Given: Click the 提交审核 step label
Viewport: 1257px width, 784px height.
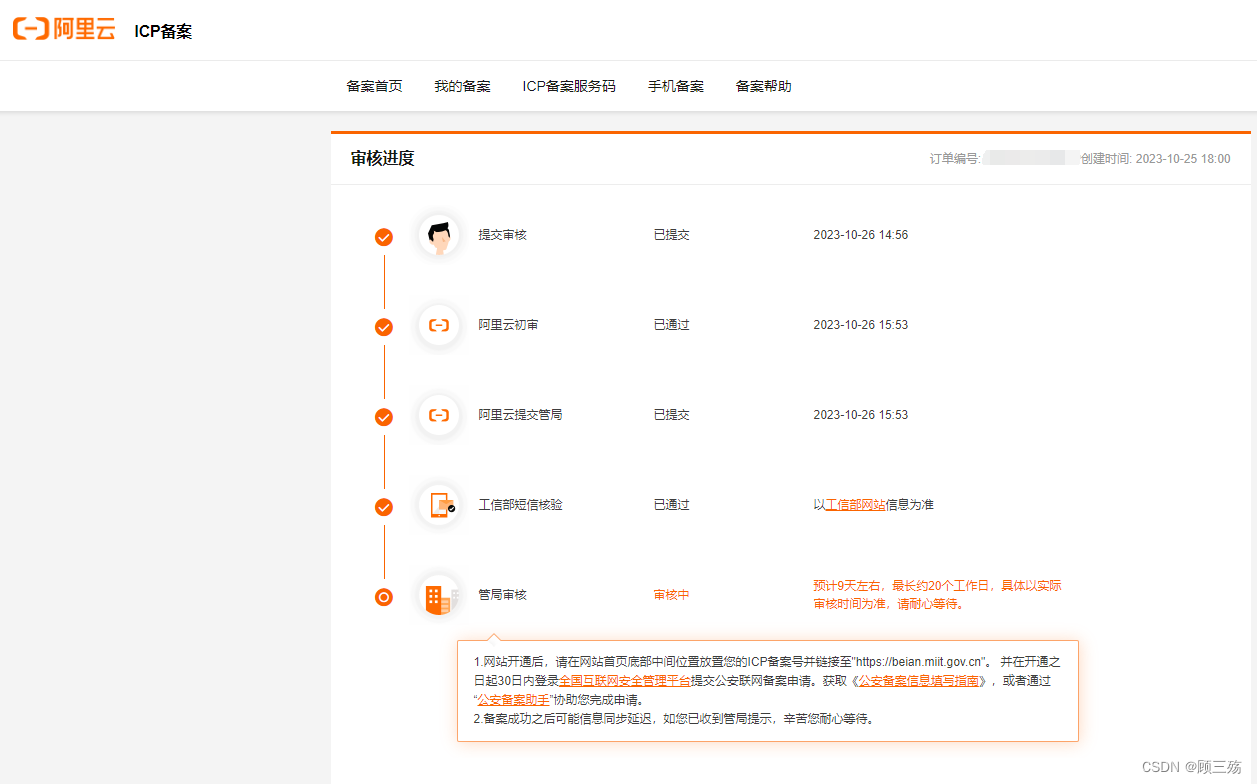Looking at the screenshot, I should click(x=502, y=235).
